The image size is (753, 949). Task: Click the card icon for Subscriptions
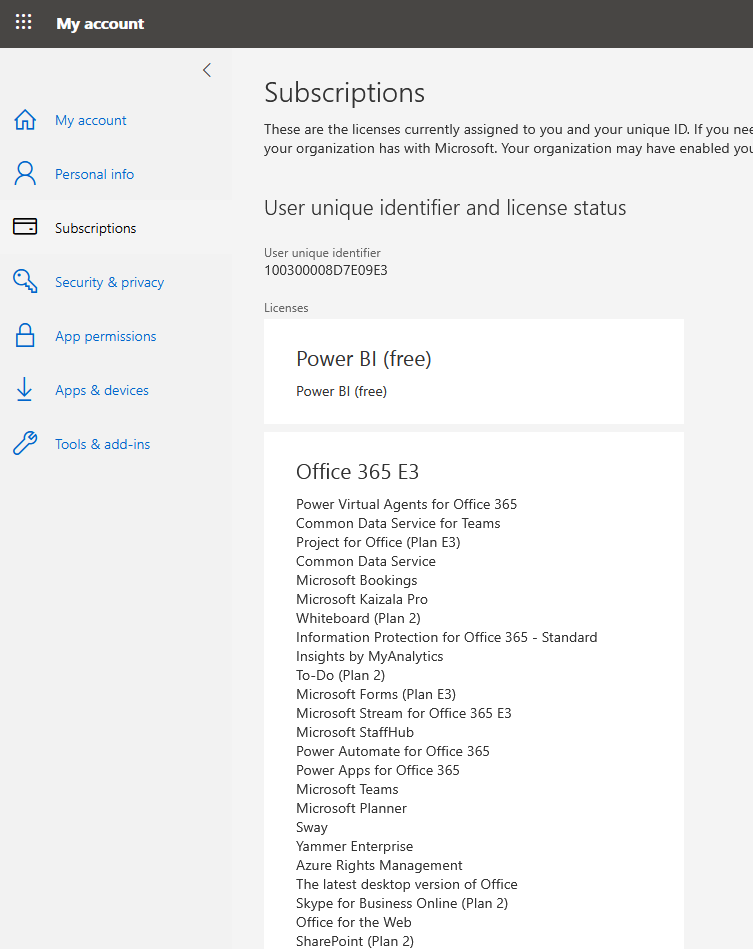click(x=25, y=227)
